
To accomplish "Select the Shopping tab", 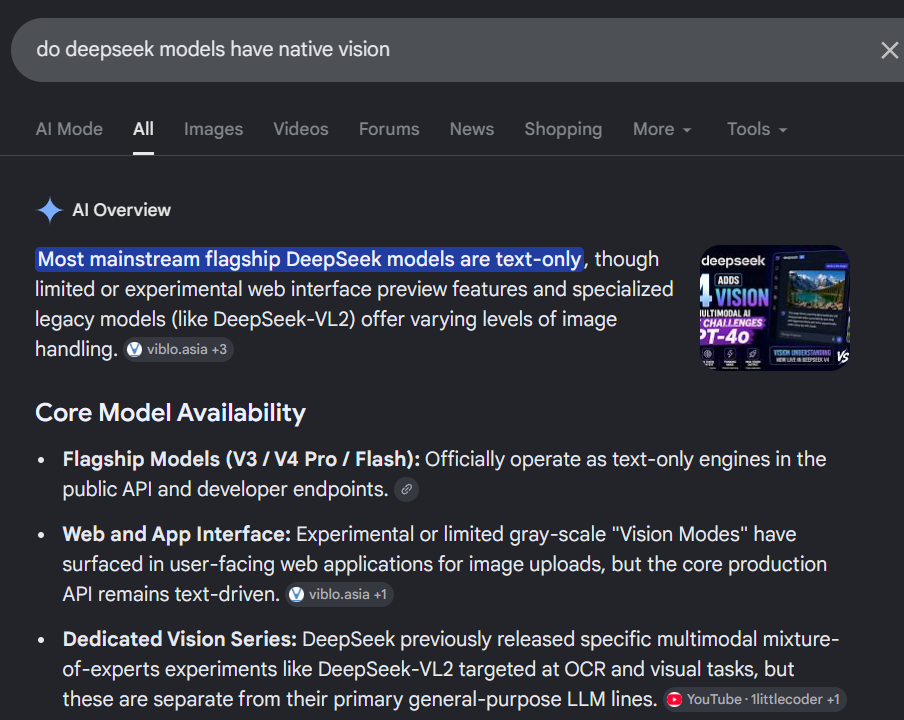I will (563, 129).
